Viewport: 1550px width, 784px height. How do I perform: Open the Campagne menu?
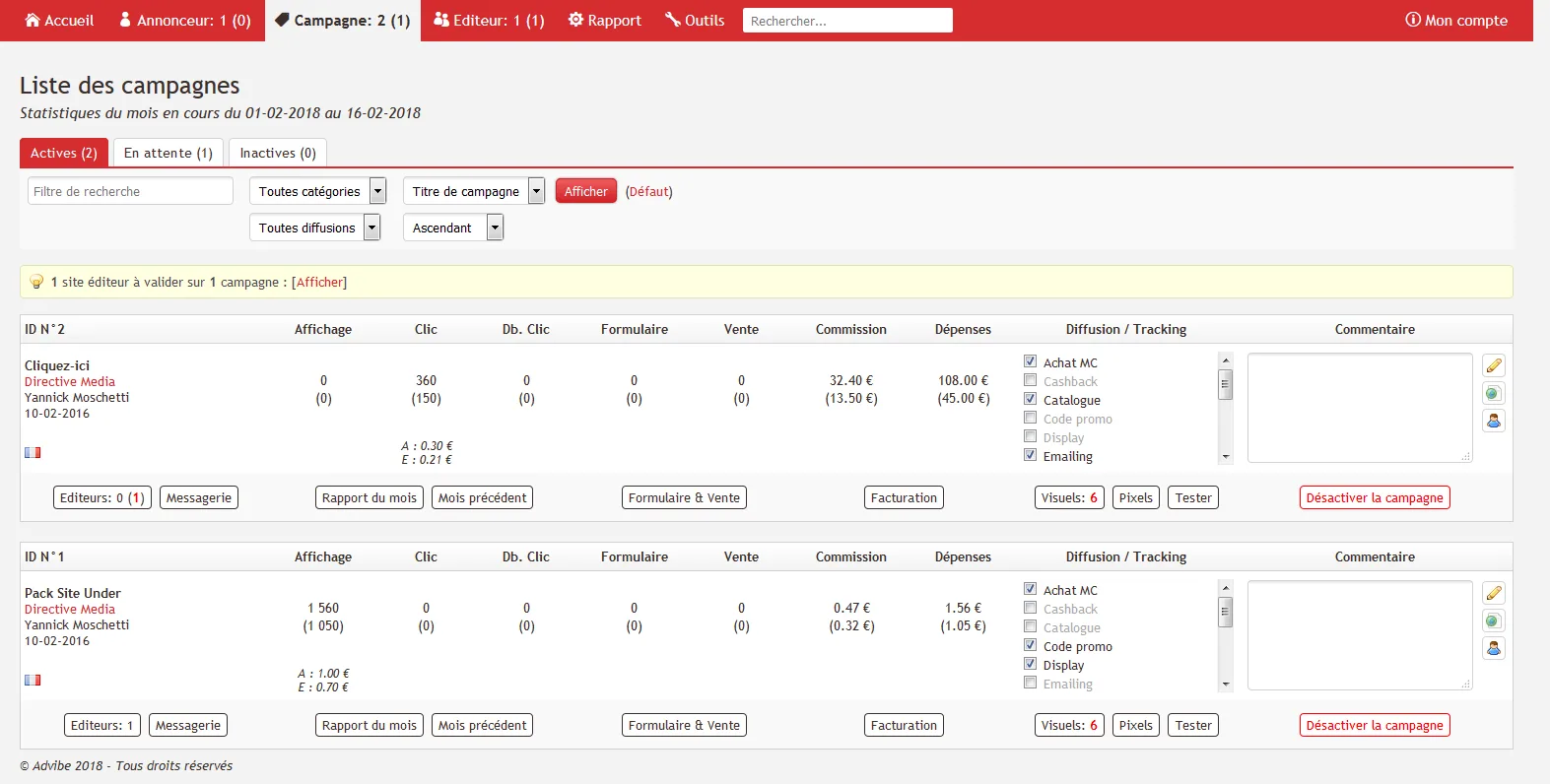pos(343,21)
